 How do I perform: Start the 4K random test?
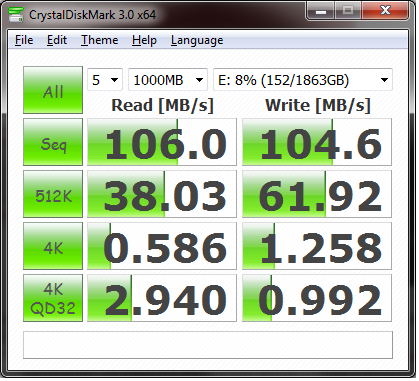[53, 246]
